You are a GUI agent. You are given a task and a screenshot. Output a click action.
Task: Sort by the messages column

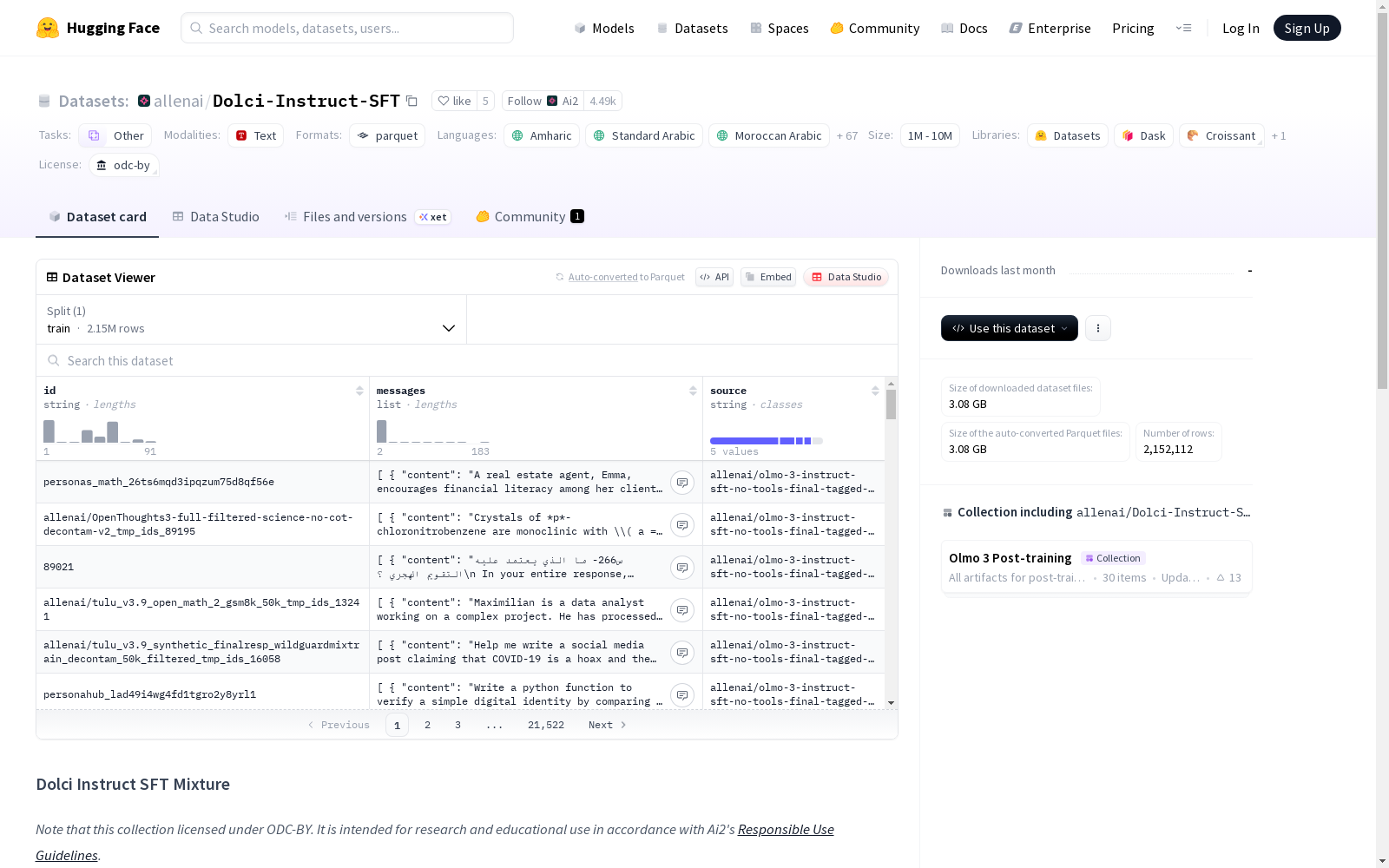(x=693, y=391)
